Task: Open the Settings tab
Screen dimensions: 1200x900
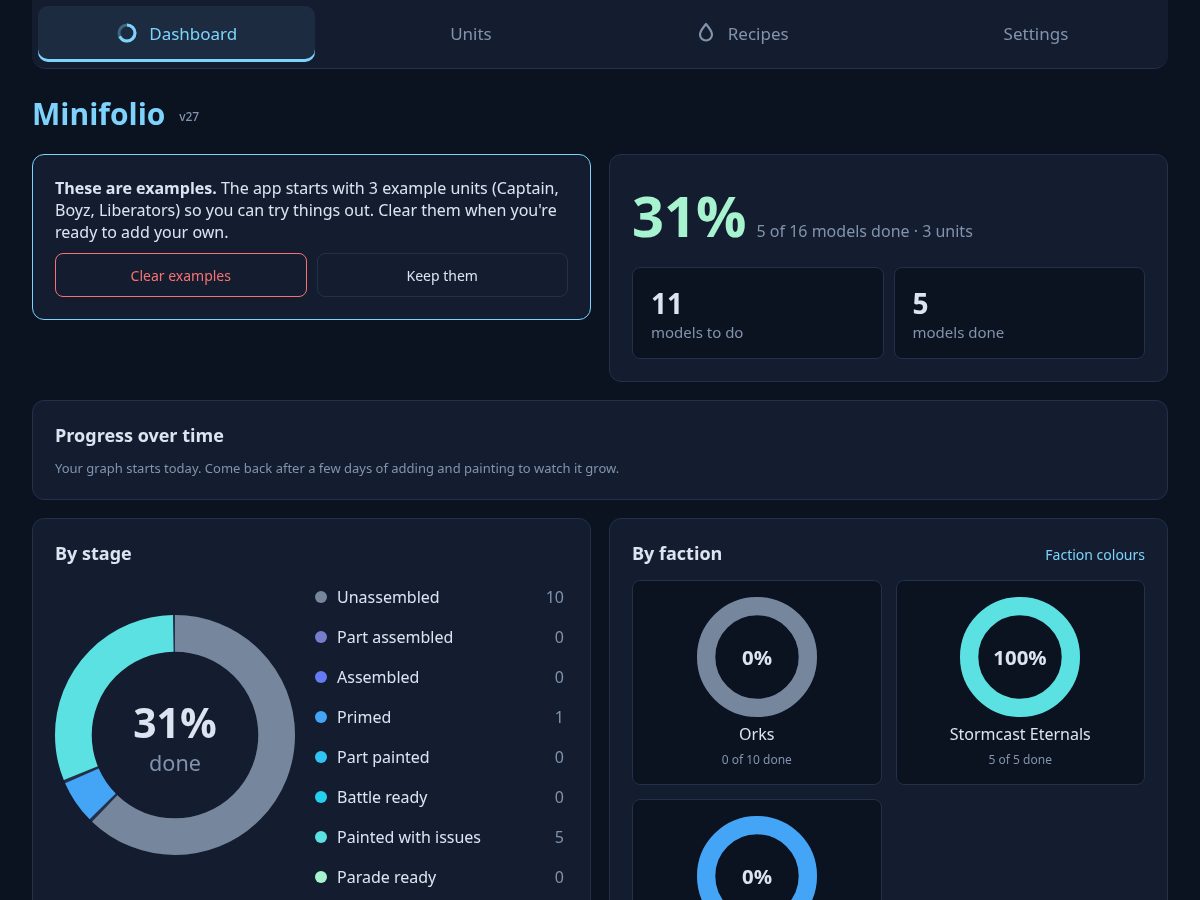Action: pos(1035,34)
